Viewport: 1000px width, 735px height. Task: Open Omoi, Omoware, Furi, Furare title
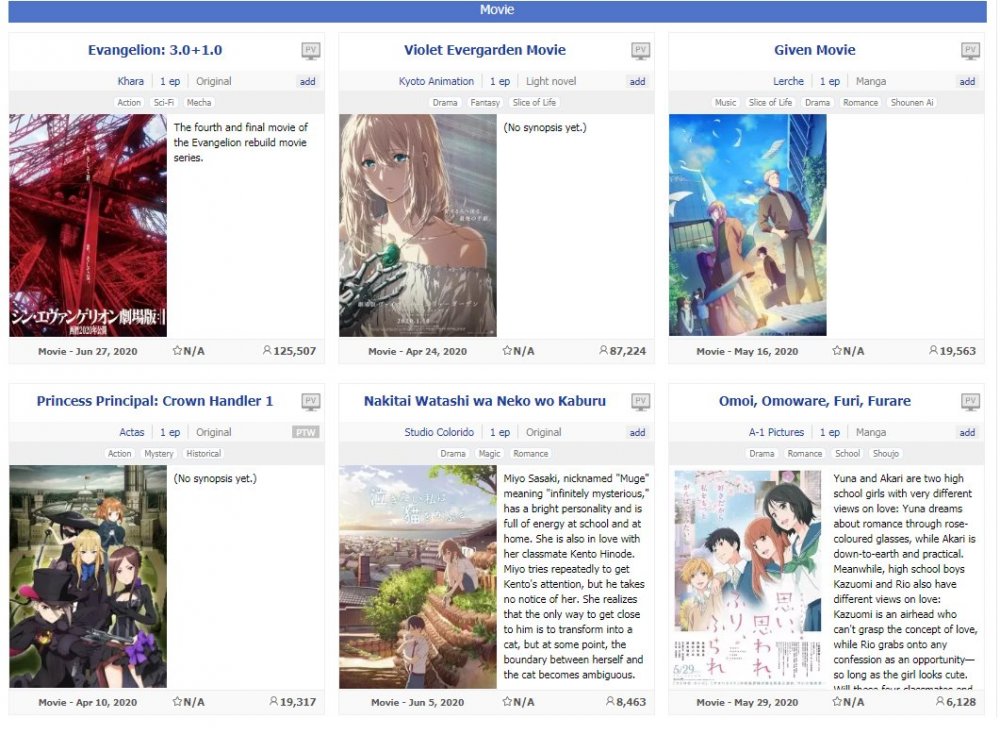coord(814,401)
